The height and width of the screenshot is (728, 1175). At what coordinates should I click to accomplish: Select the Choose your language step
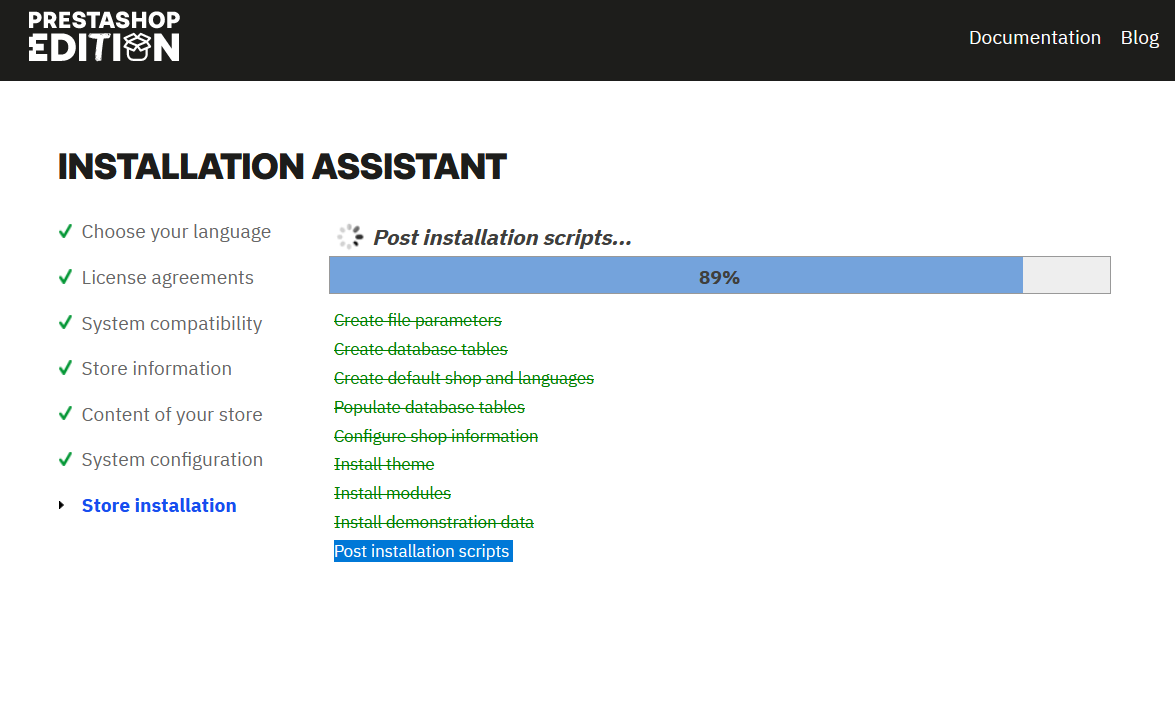tap(176, 232)
